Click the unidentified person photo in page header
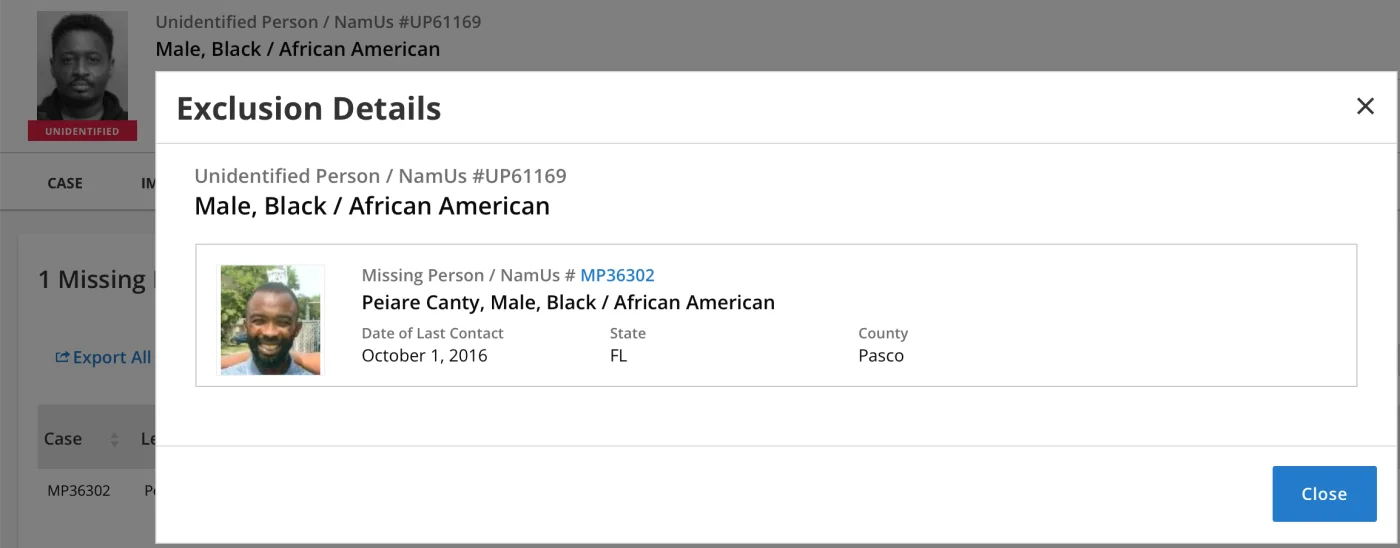Image resolution: width=1400 pixels, height=548 pixels. [82, 66]
